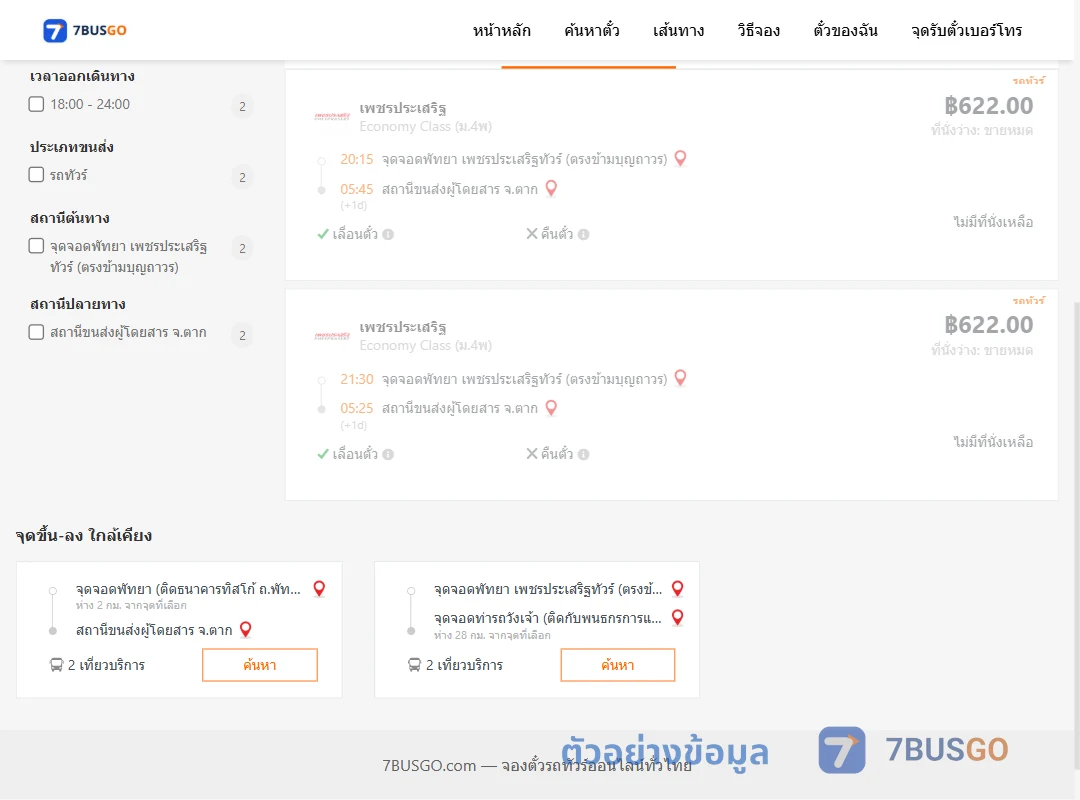Click map pin for สถานีขนส่งผู้โดยสาร จ.ตาก in nearby card
Image resolution: width=1080 pixels, height=800 pixels.
pos(245,629)
